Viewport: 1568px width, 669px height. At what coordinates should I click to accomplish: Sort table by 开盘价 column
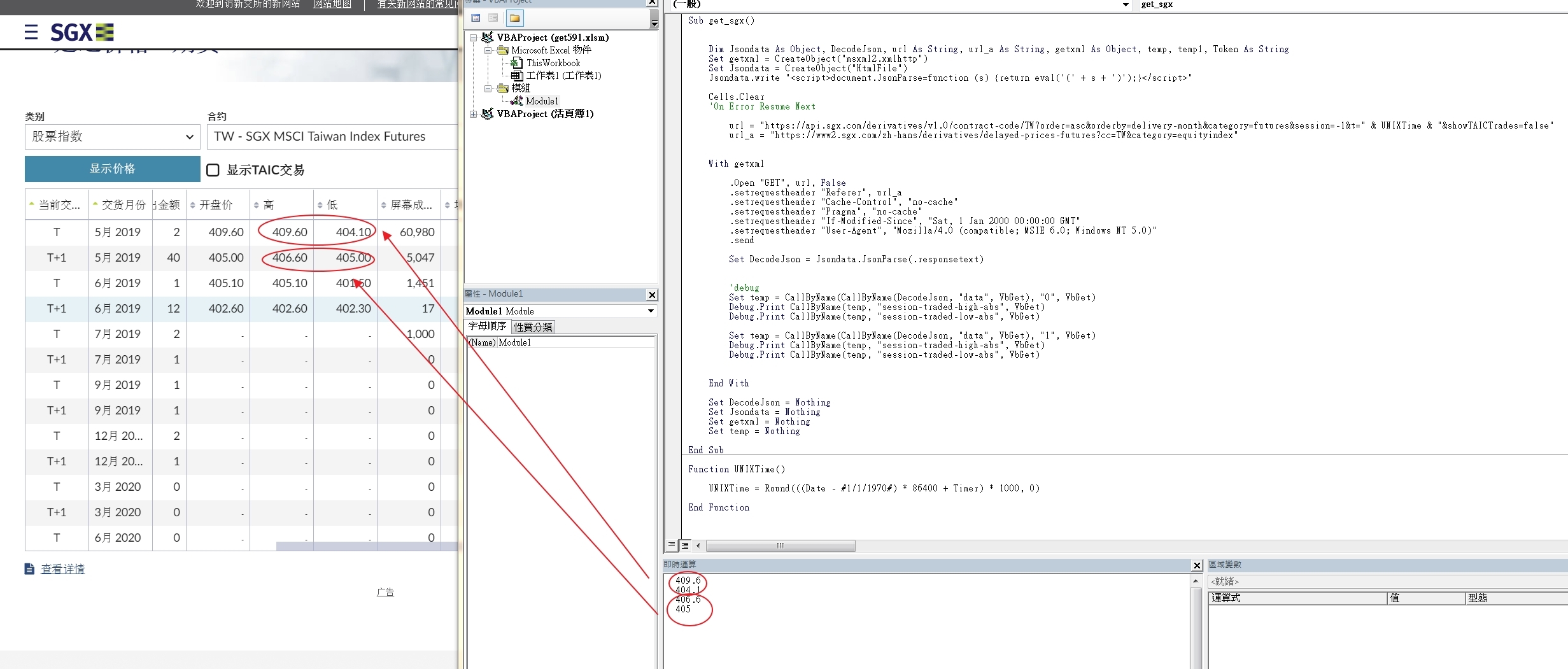click(218, 205)
